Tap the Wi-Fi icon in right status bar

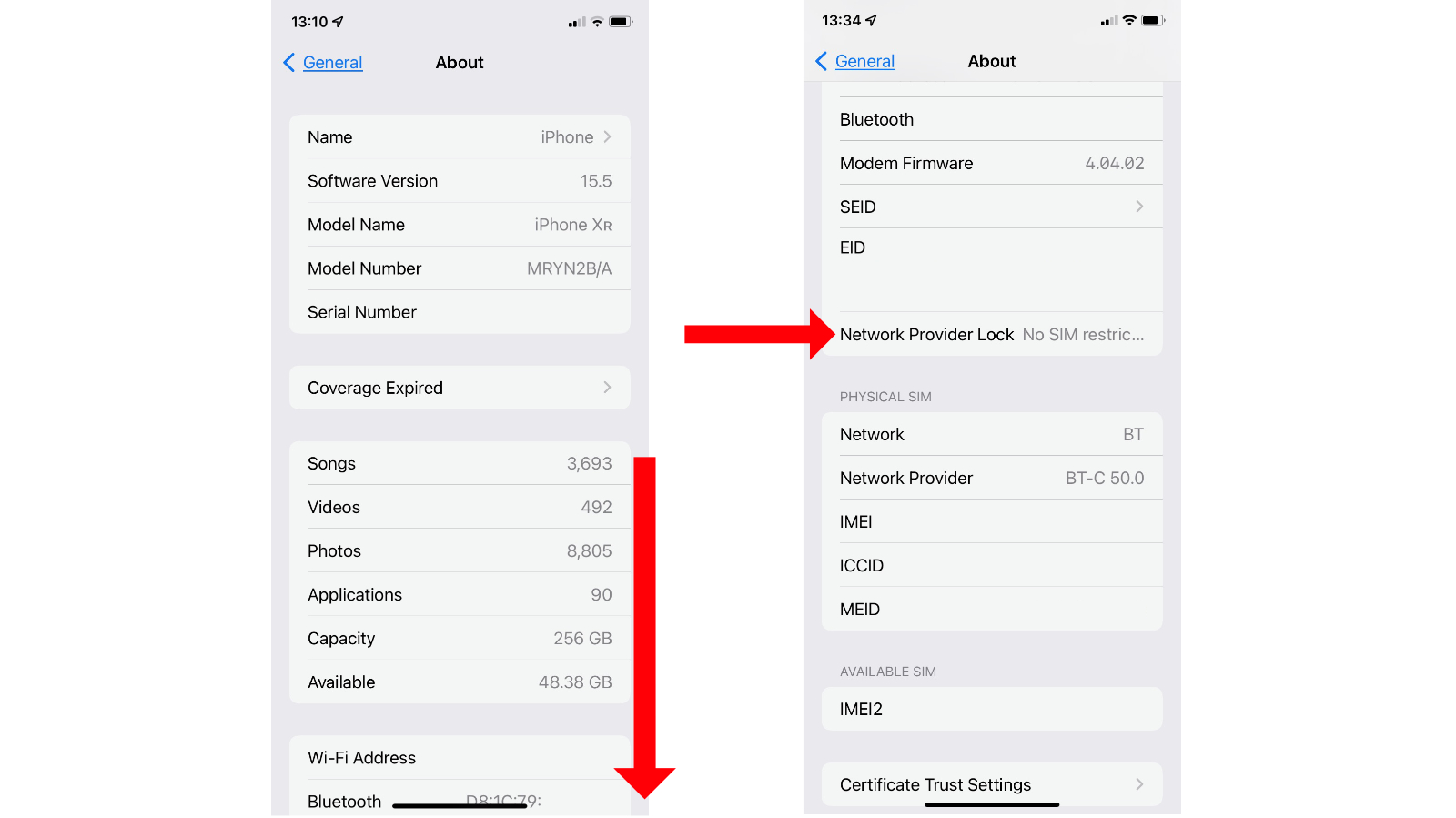click(1129, 20)
